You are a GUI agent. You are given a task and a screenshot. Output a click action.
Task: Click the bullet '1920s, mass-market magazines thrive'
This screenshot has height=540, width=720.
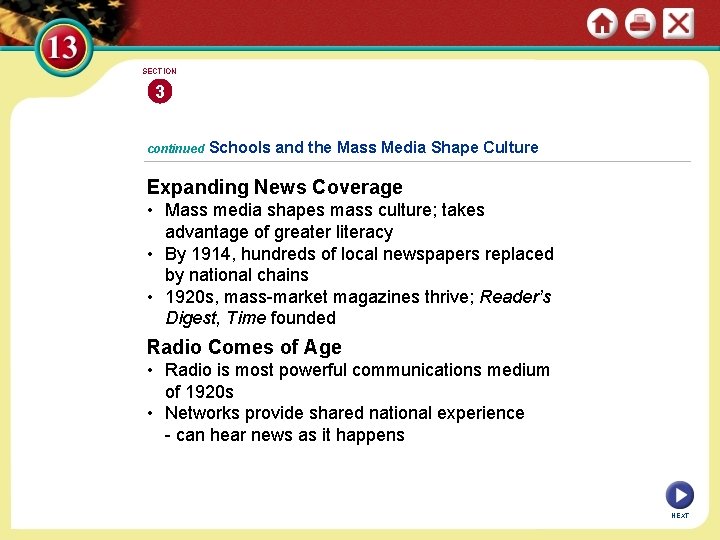(358, 297)
